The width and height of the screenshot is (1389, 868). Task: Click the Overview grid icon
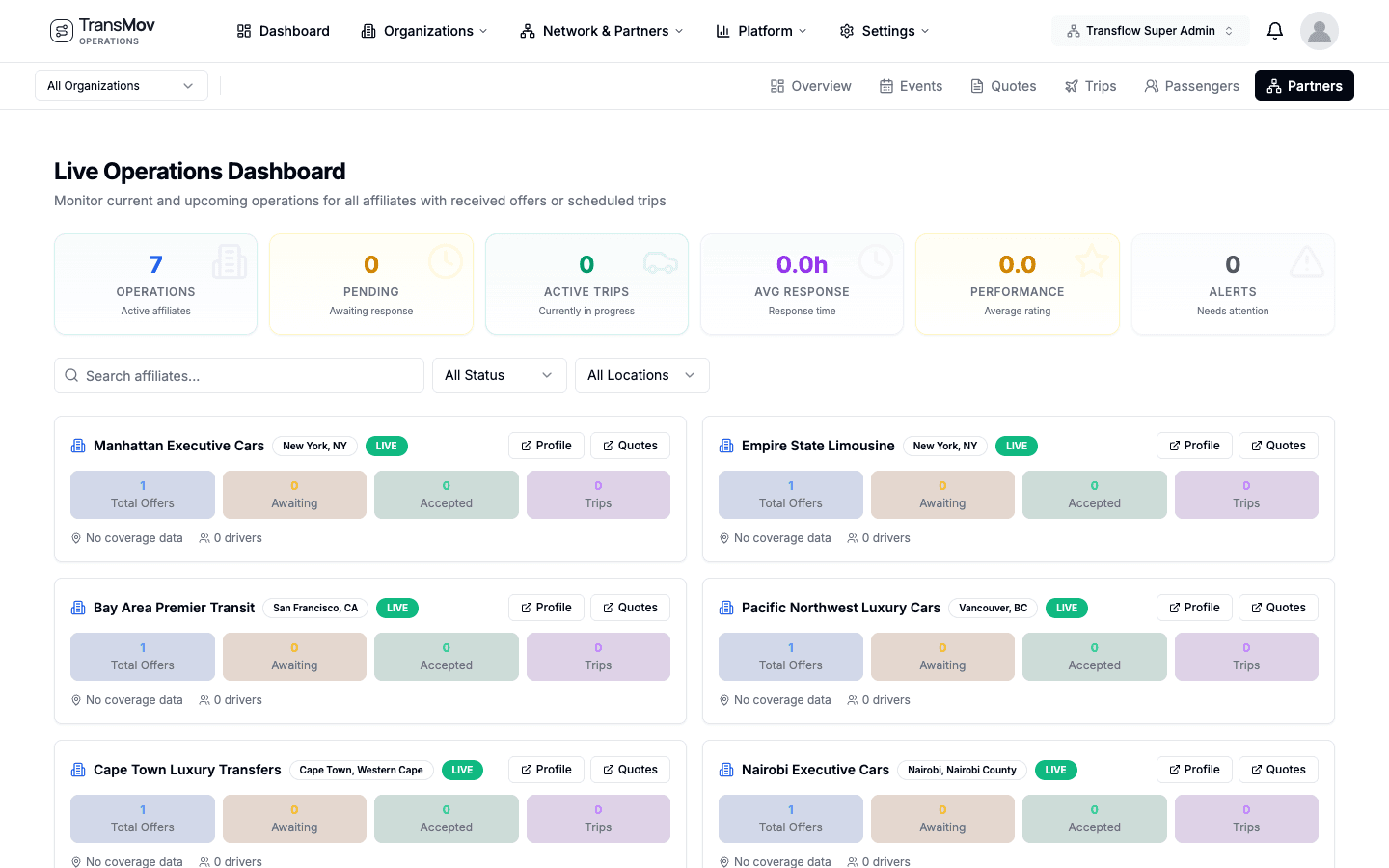[776, 85]
